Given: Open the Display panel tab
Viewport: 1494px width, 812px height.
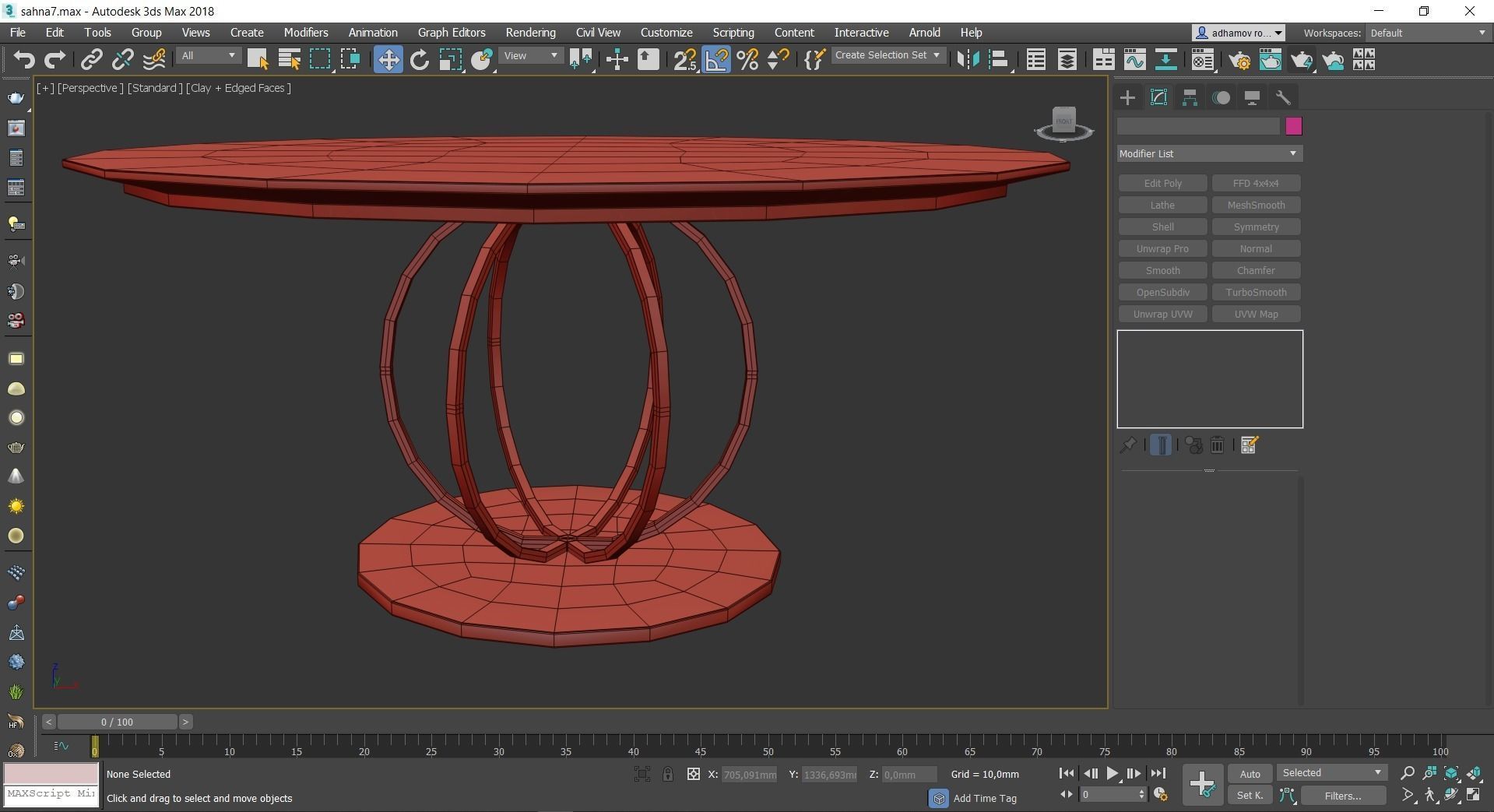Looking at the screenshot, I should click(x=1252, y=97).
